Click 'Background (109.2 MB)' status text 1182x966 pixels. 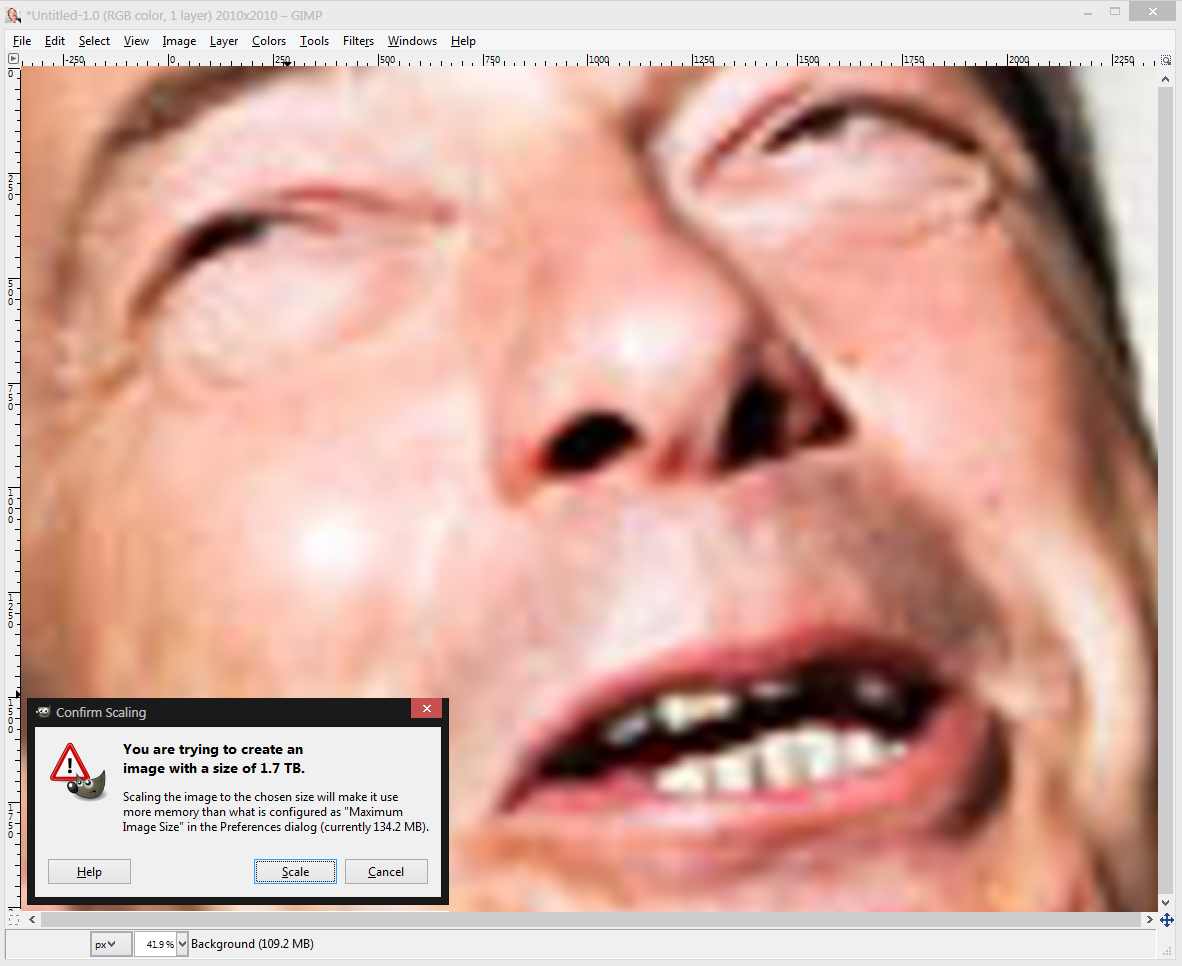pyautogui.click(x=252, y=944)
